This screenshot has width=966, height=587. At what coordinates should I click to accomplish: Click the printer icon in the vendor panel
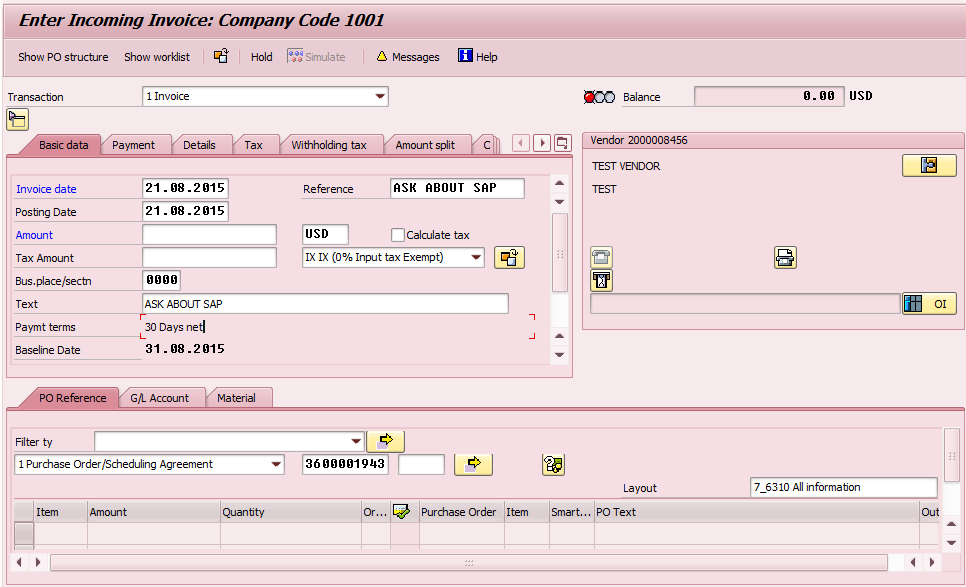[785, 257]
